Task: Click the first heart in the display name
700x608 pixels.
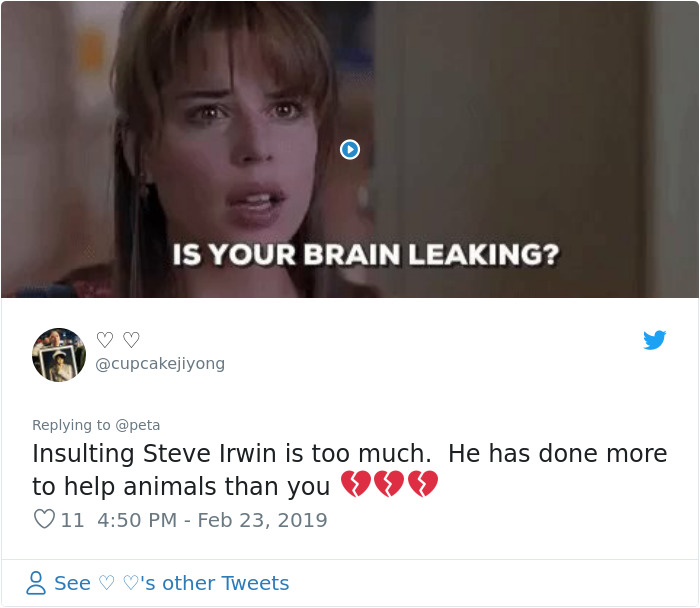Action: 105,340
